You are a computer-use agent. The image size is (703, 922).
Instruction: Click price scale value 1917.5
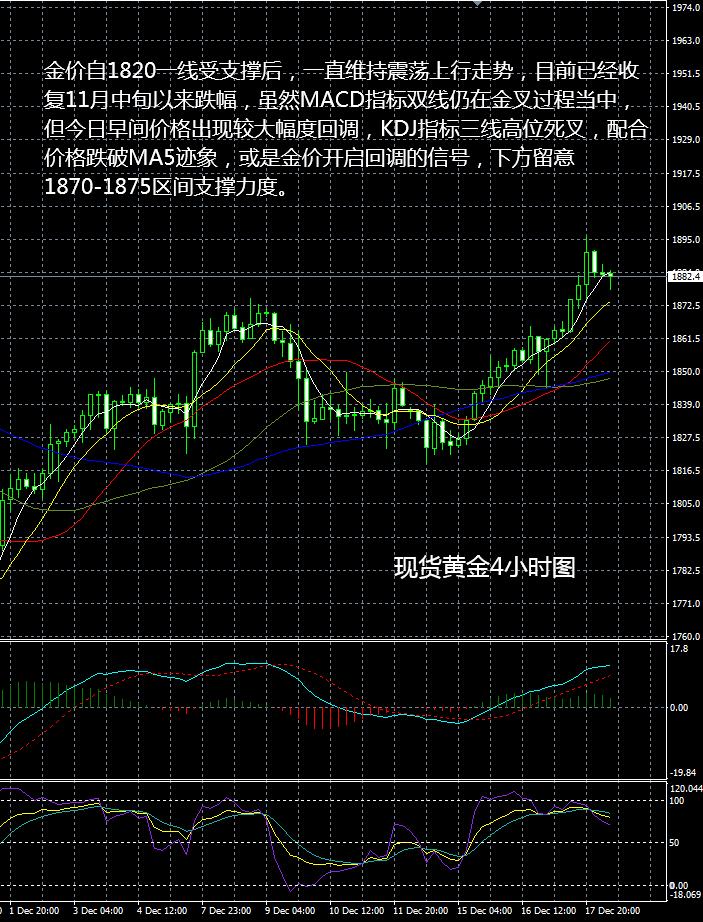click(686, 174)
